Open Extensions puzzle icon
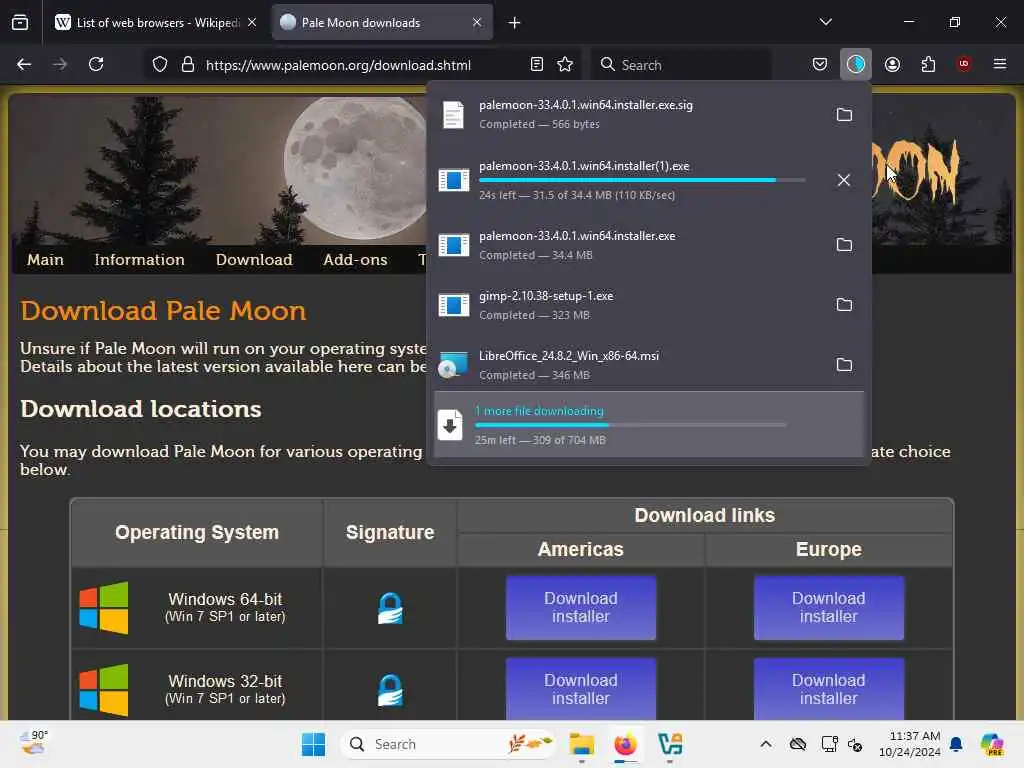 tap(928, 64)
